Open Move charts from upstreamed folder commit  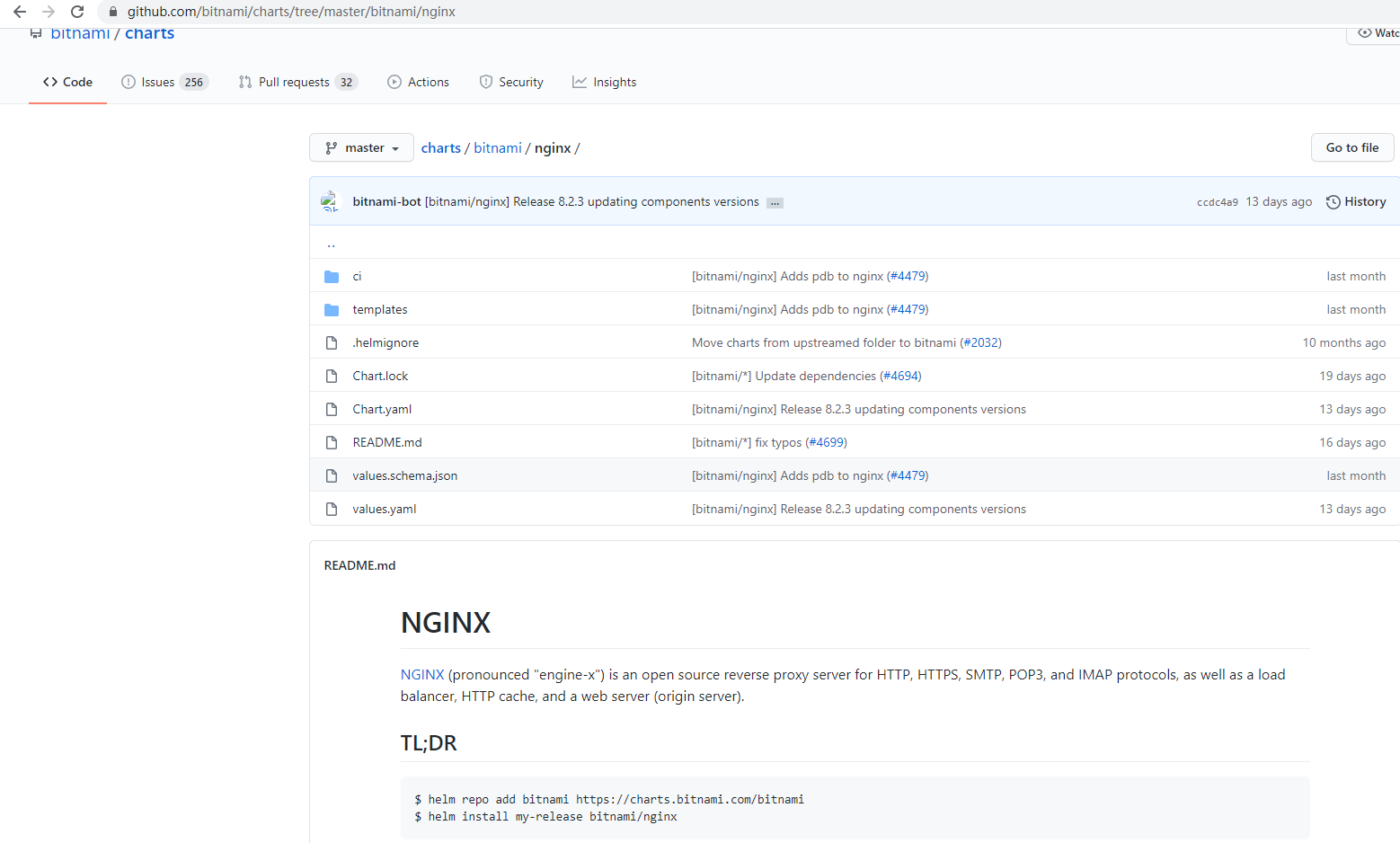[x=824, y=342]
